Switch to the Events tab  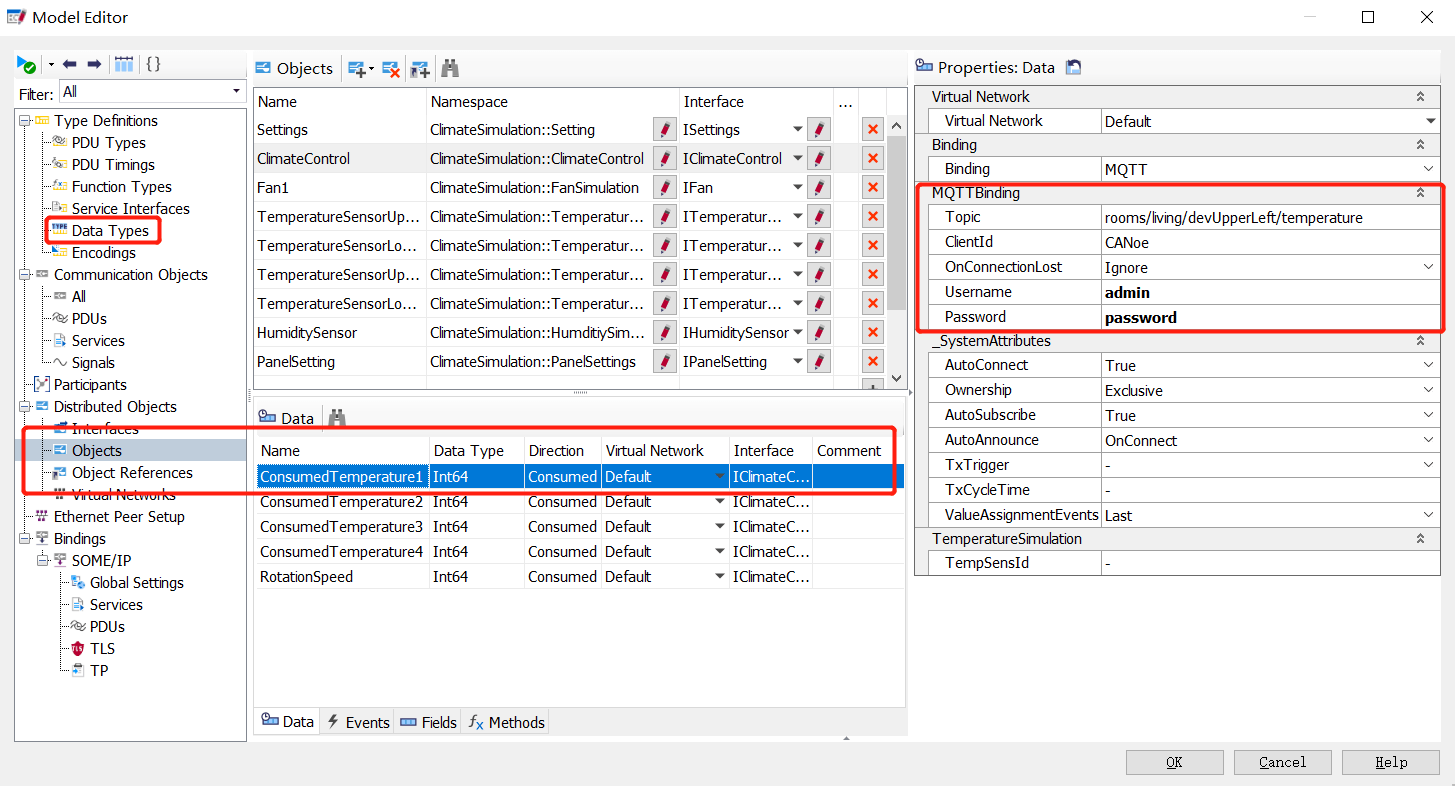point(358,722)
